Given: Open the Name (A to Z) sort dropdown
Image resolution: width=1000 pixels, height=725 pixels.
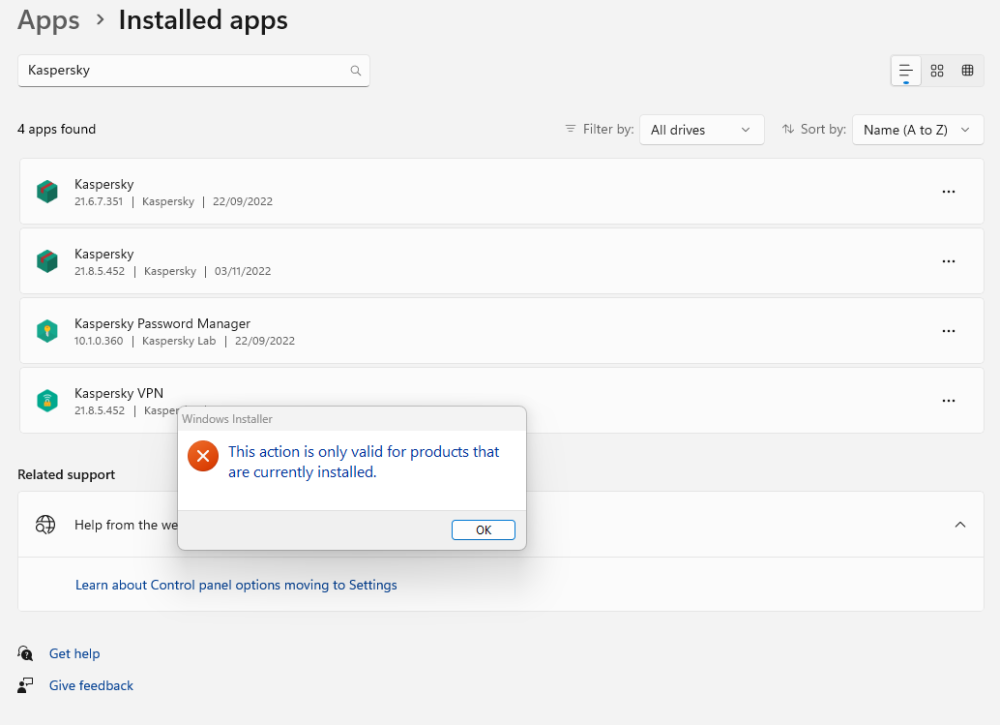Looking at the screenshot, I should [917, 129].
